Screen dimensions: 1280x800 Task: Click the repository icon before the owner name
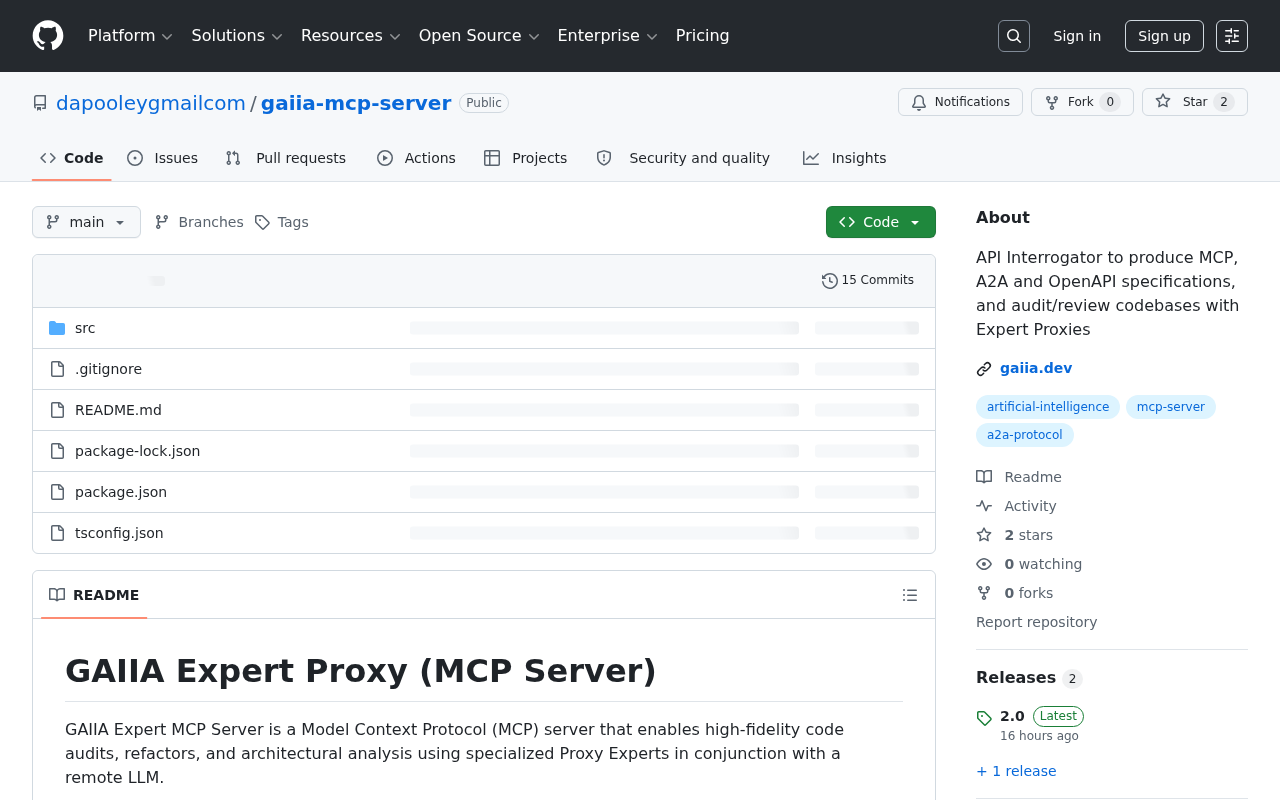(40, 103)
